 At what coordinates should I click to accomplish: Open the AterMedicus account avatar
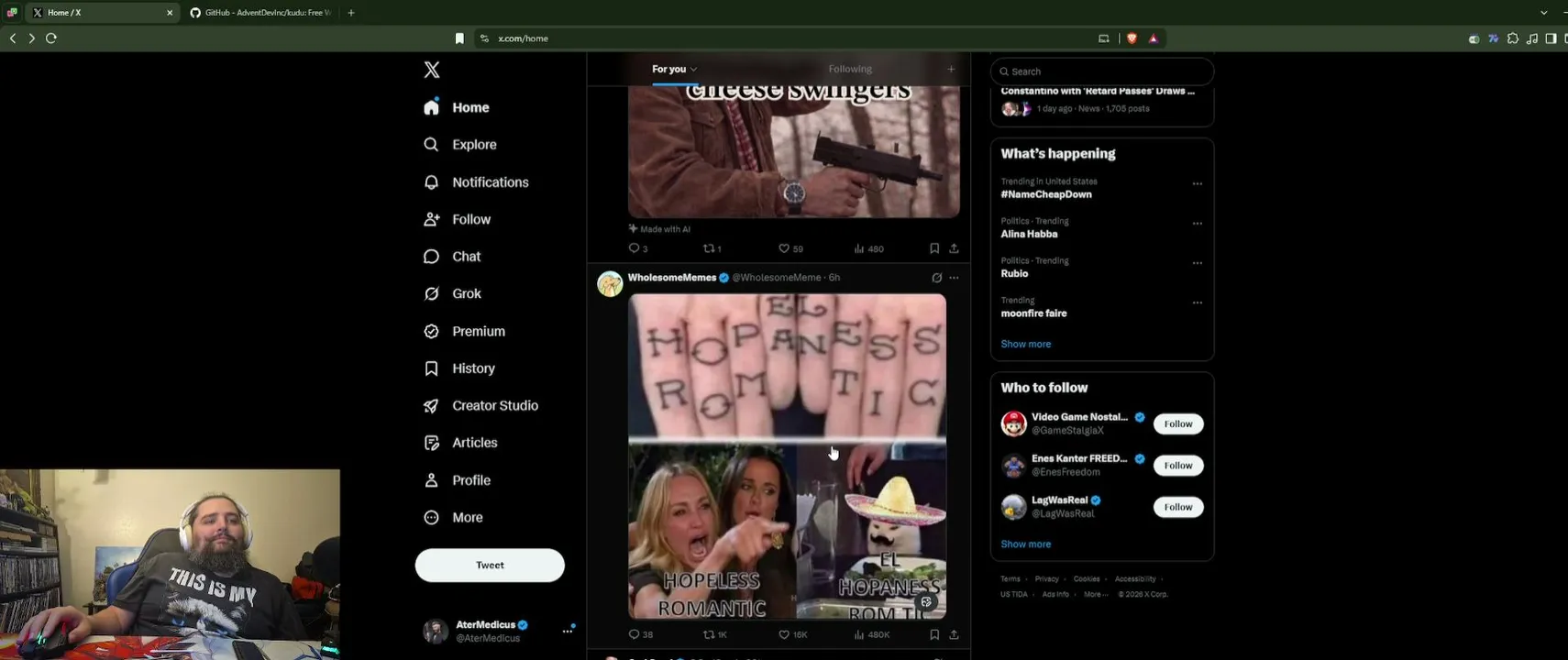pos(435,631)
